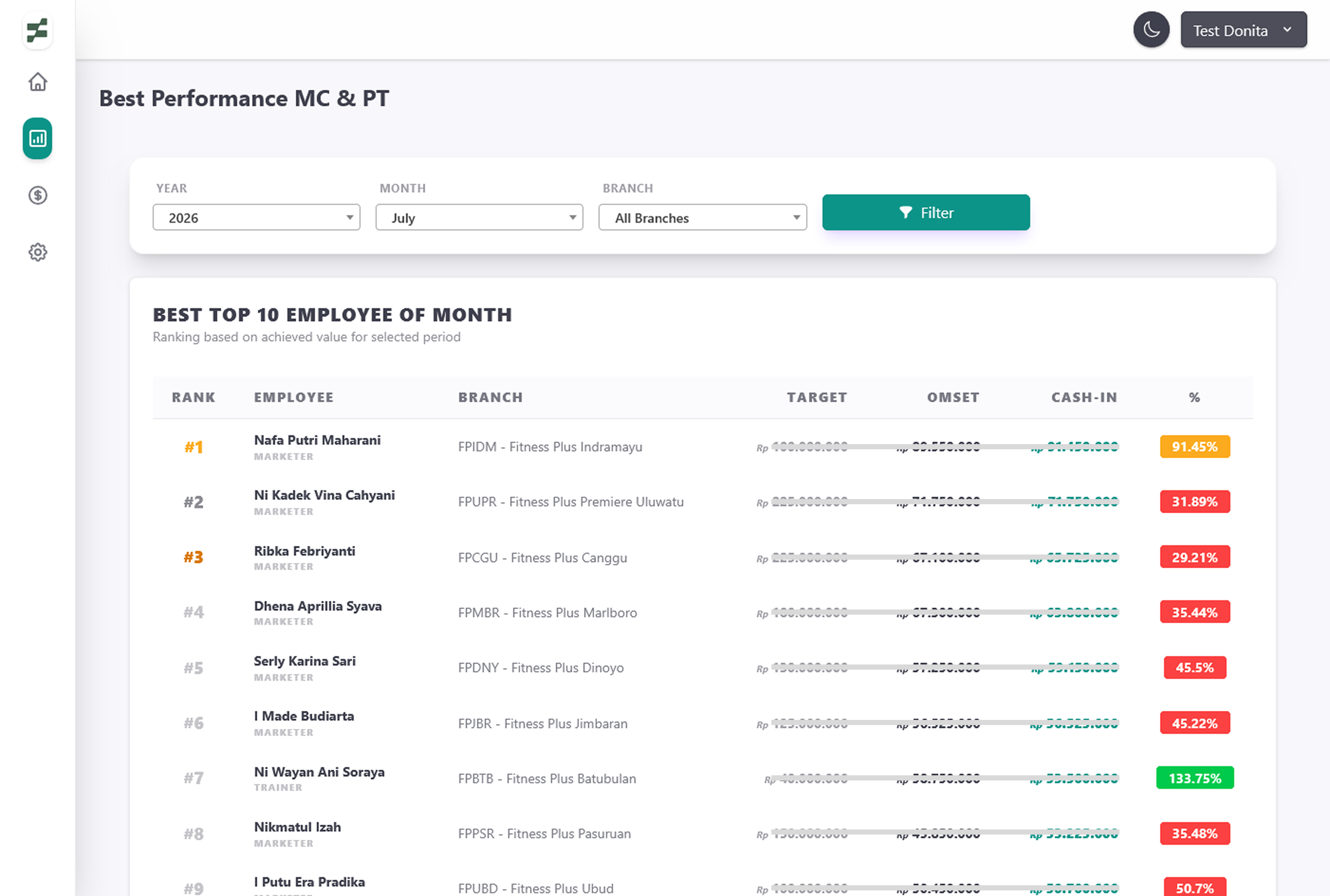This screenshot has width=1330, height=896.
Task: Open the Year dropdown showing 2026
Action: 256,217
